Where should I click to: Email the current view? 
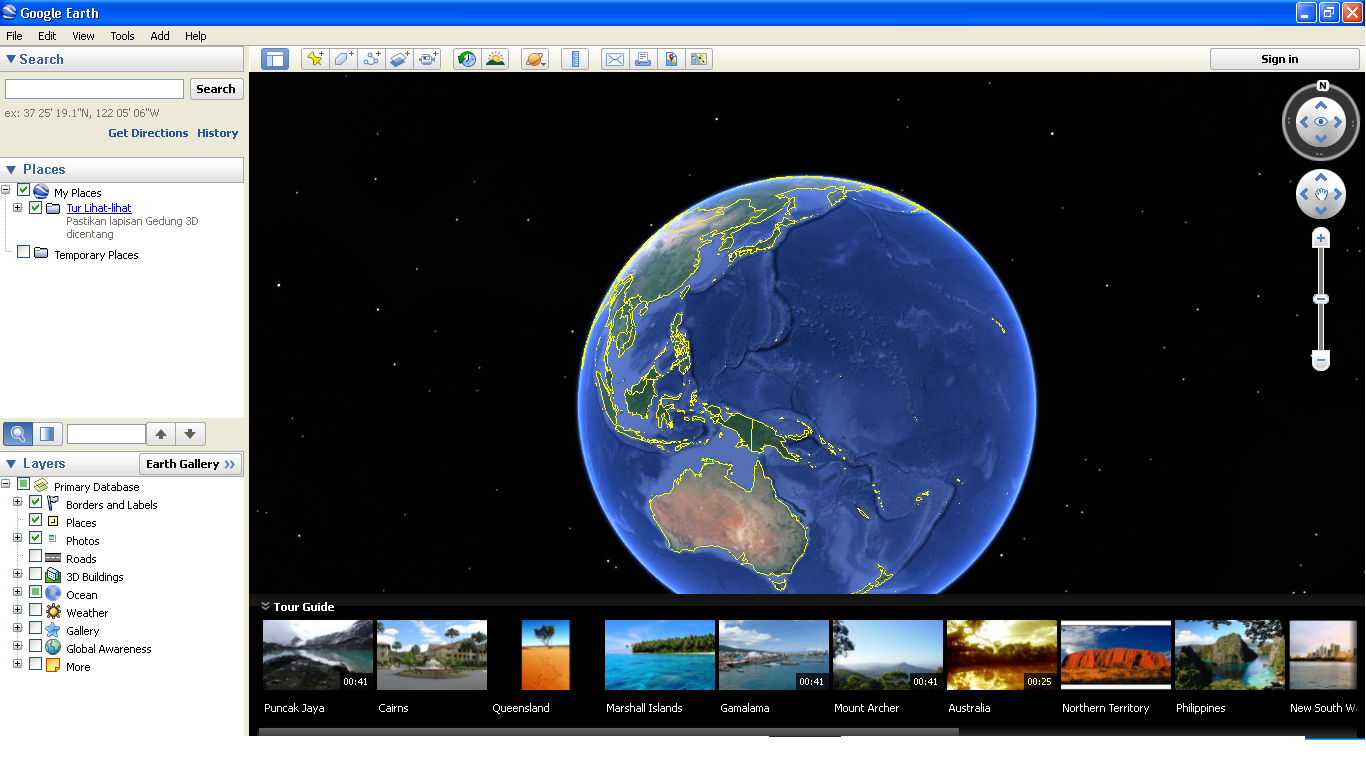[x=614, y=59]
